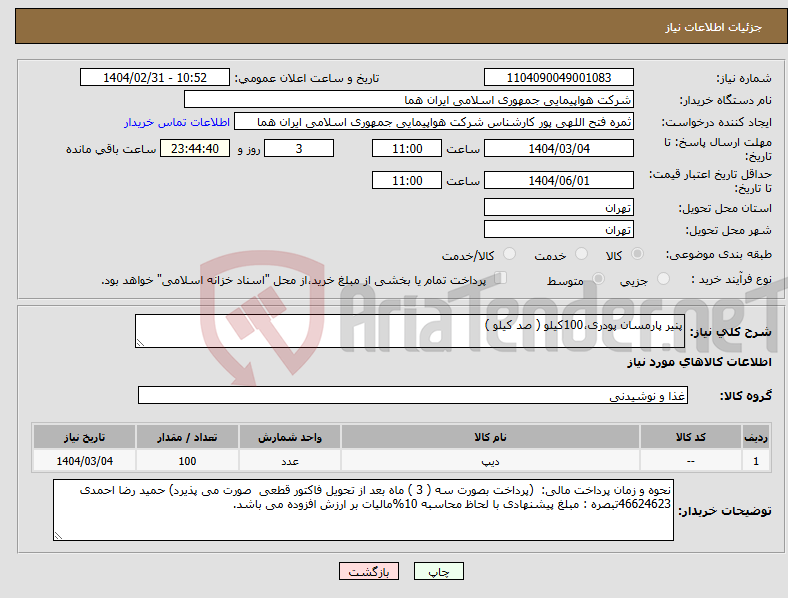Click the اطلاعات کالاهای مورد نیاز section title
The height and width of the screenshot is (598, 788).
point(699,362)
